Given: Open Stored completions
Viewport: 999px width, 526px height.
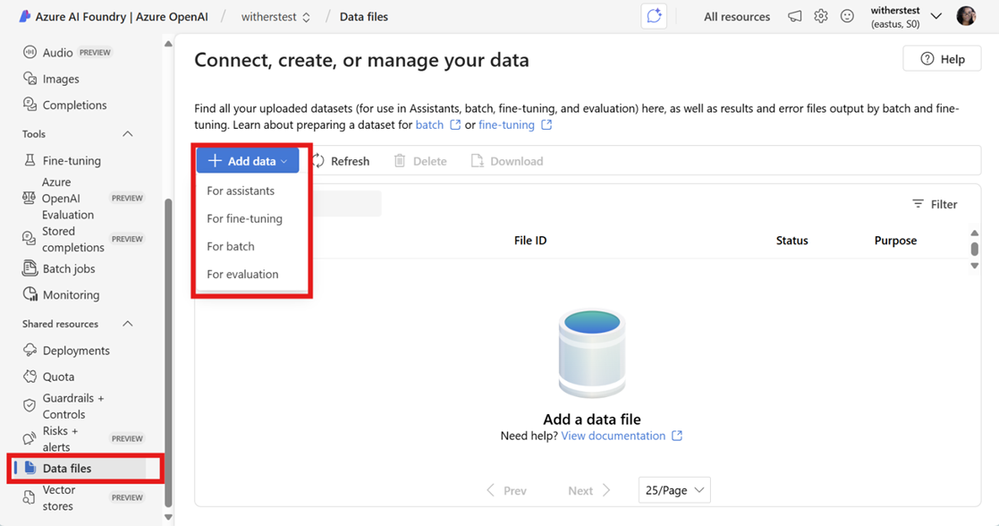Looking at the screenshot, I should click(x=73, y=239).
